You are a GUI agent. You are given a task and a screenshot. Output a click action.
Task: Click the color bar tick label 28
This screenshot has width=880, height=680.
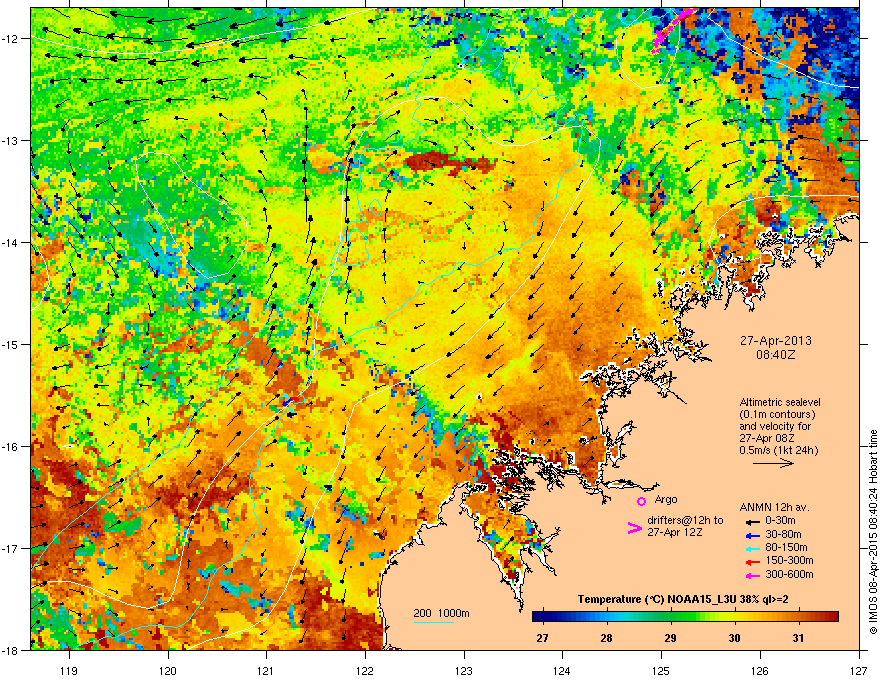click(606, 638)
